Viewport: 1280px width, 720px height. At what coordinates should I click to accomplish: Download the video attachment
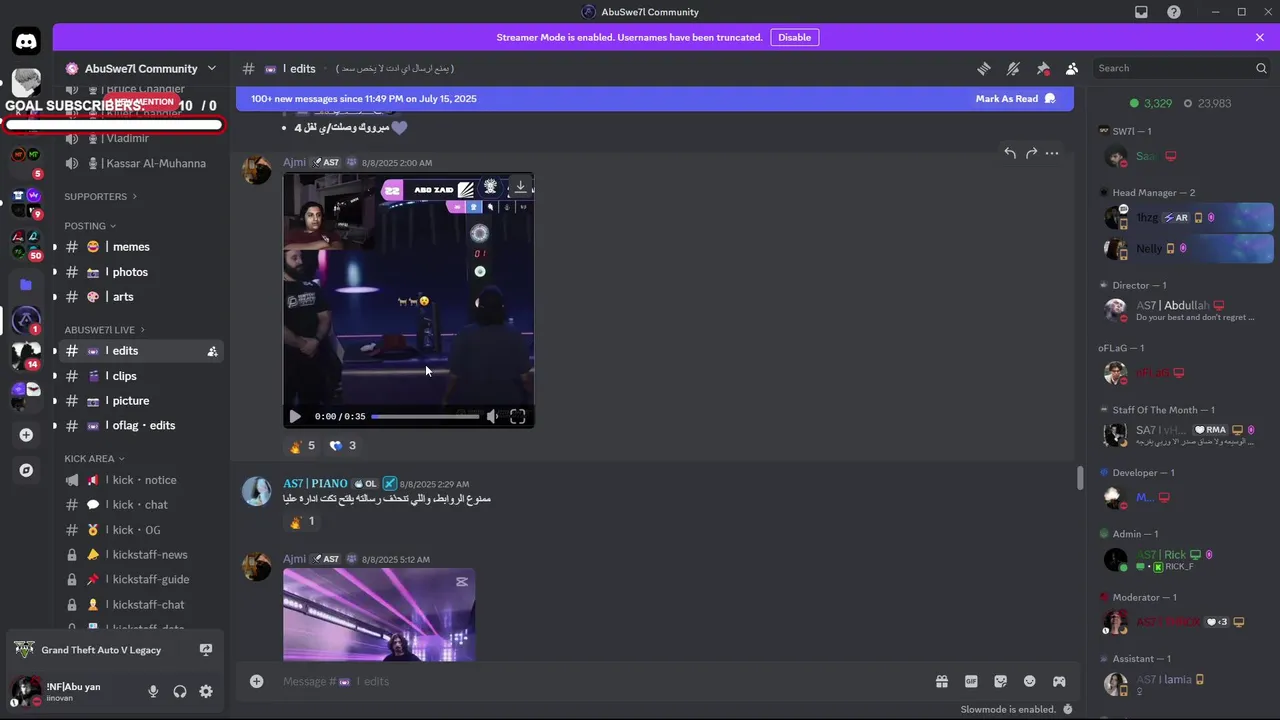520,187
